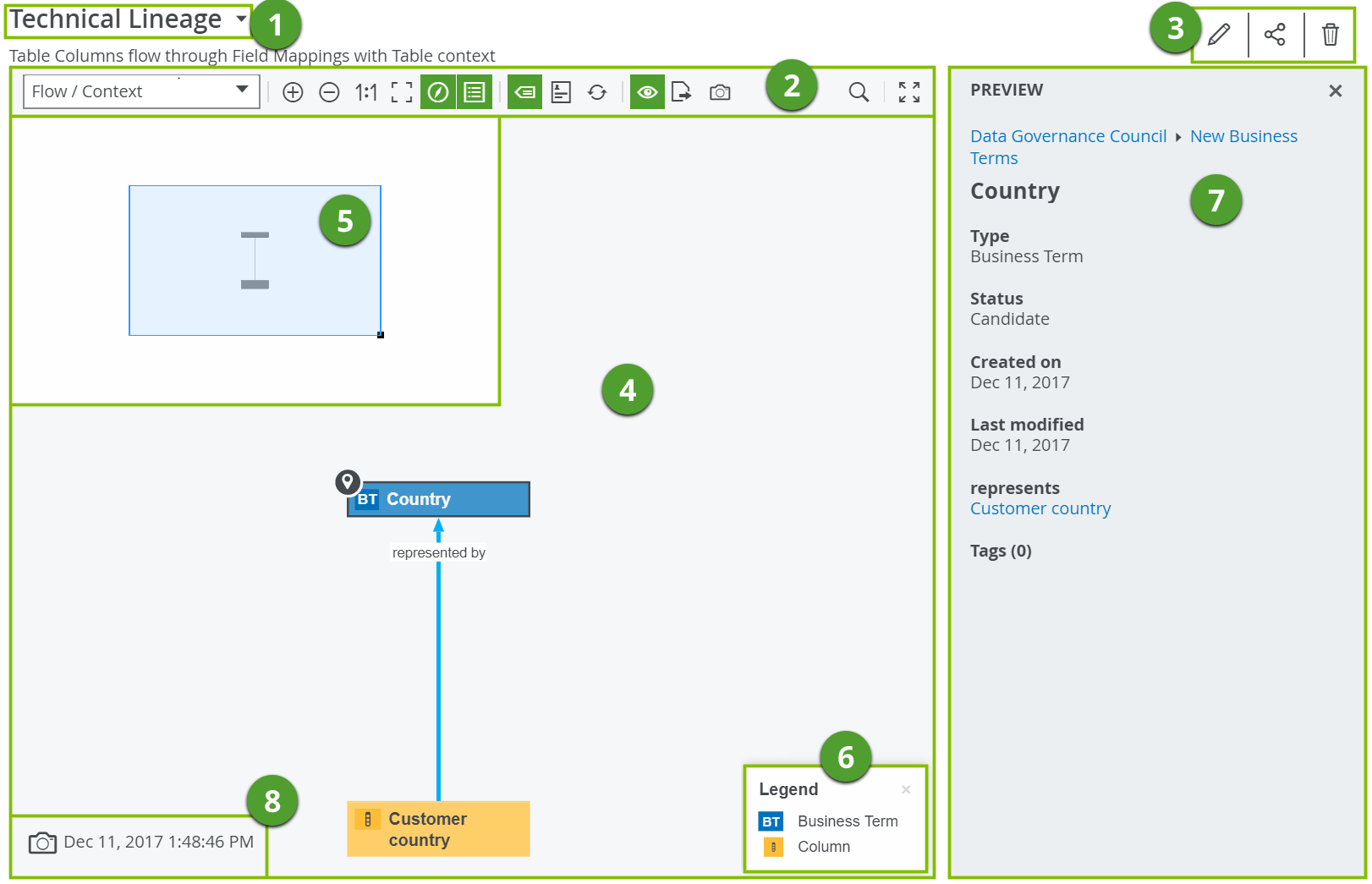1372x884 pixels.
Task: Take a snapshot with toolbar camera icon
Action: pos(720,92)
